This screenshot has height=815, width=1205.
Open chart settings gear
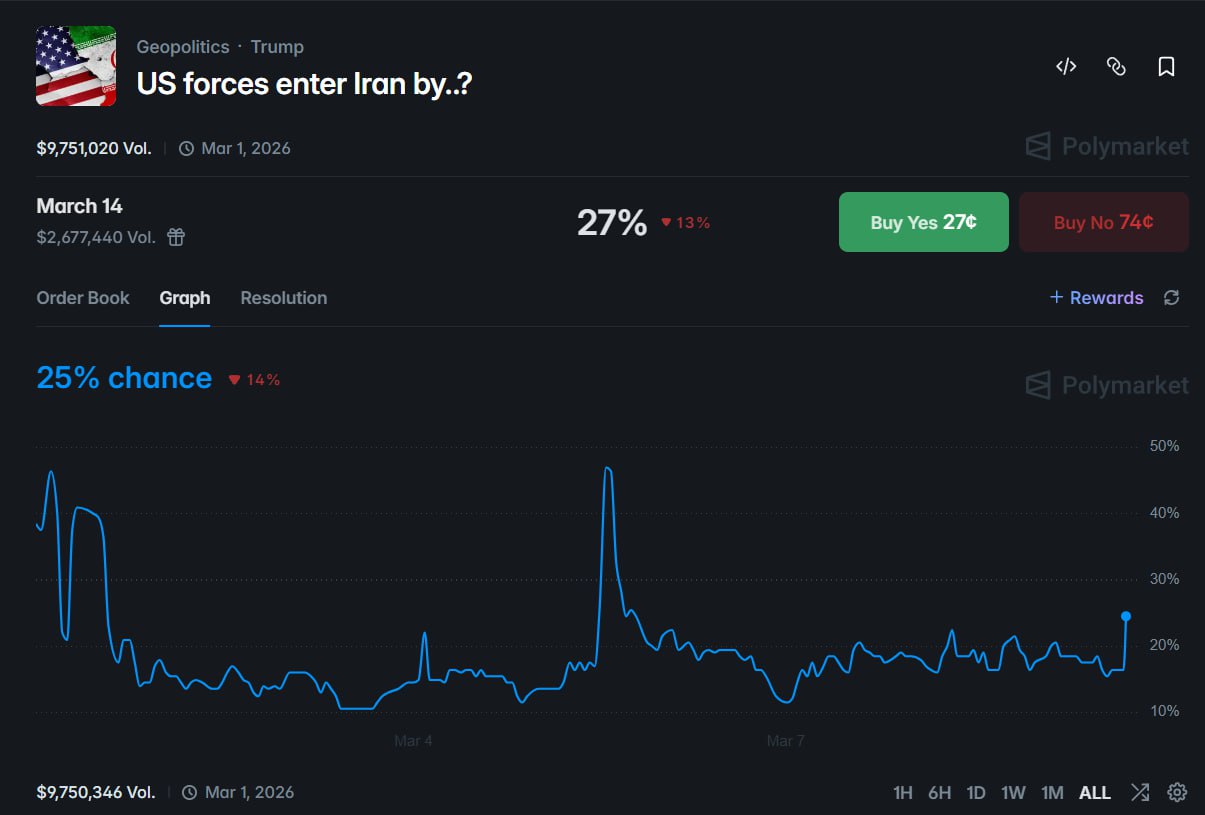tap(1177, 792)
